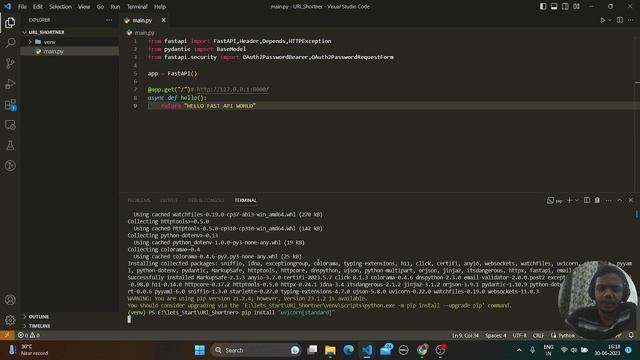
Task: Change language mode Python
Action: [x=566, y=335]
